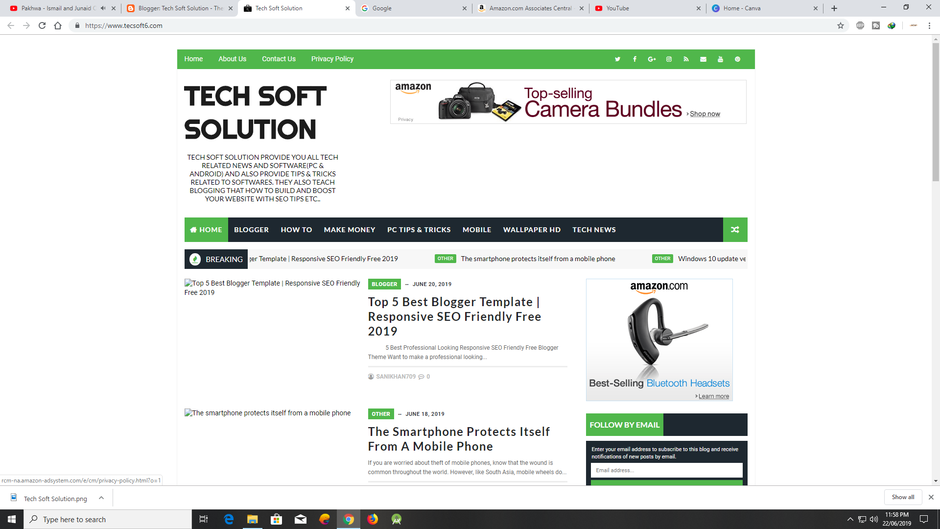
Task: Open the Twitter icon in the top bar
Action: point(617,59)
